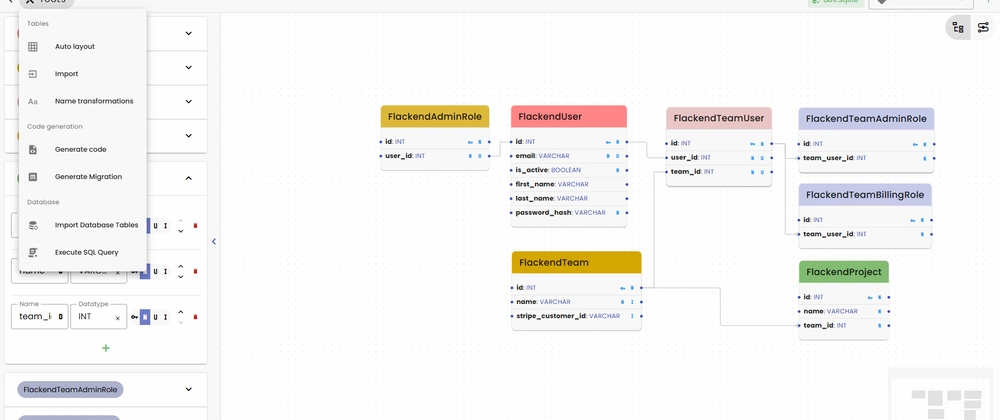
Task: Select FlackendTeamAdminRole chip in sidebar
Action: tap(70, 389)
